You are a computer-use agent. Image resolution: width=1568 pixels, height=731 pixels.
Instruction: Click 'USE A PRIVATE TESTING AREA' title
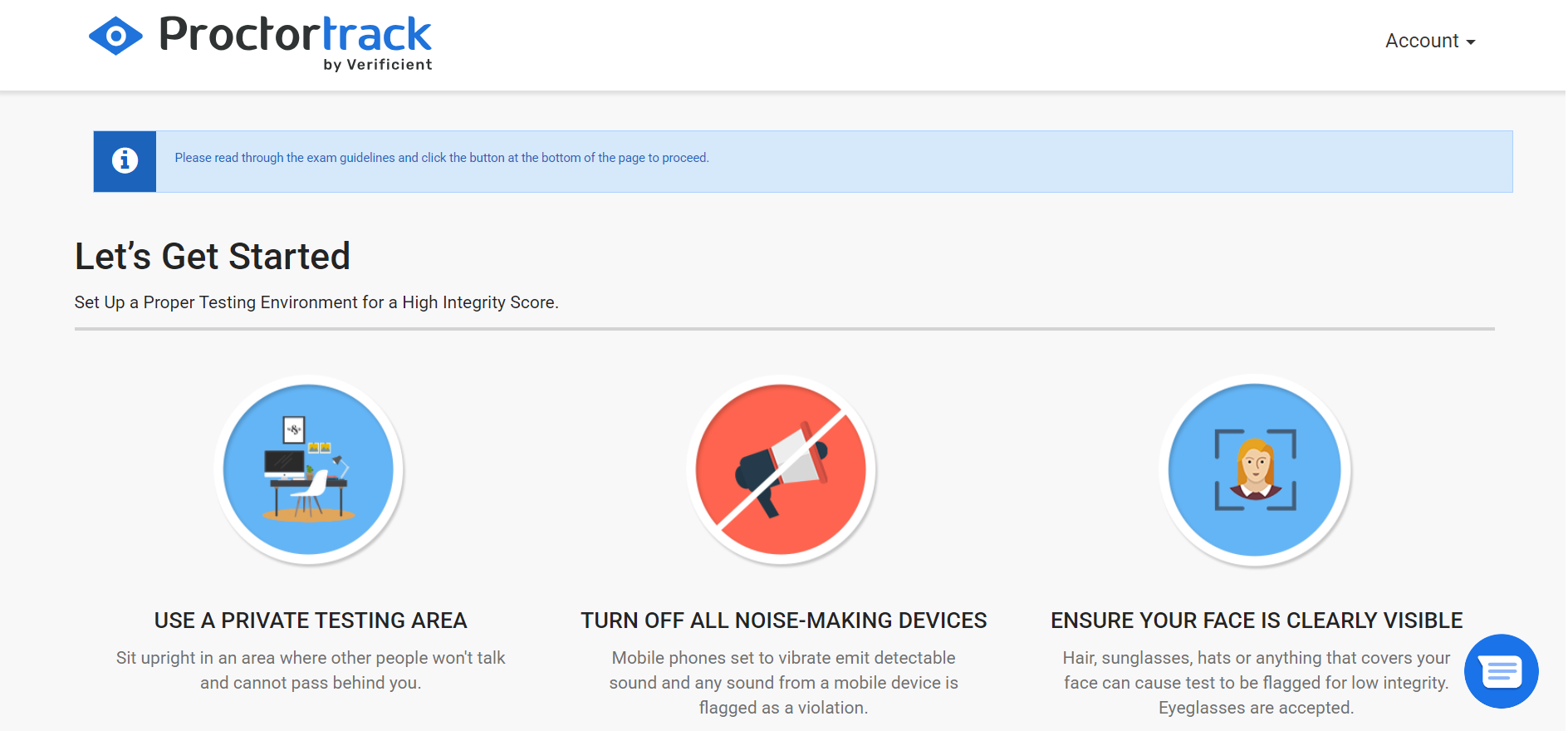click(x=311, y=621)
